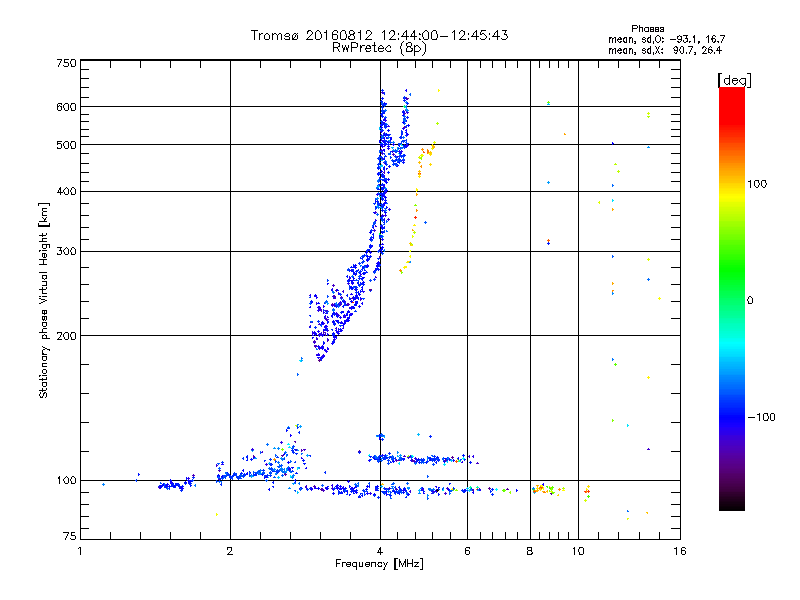
Task: Click the "750" height axis tick label
Action: [66, 63]
